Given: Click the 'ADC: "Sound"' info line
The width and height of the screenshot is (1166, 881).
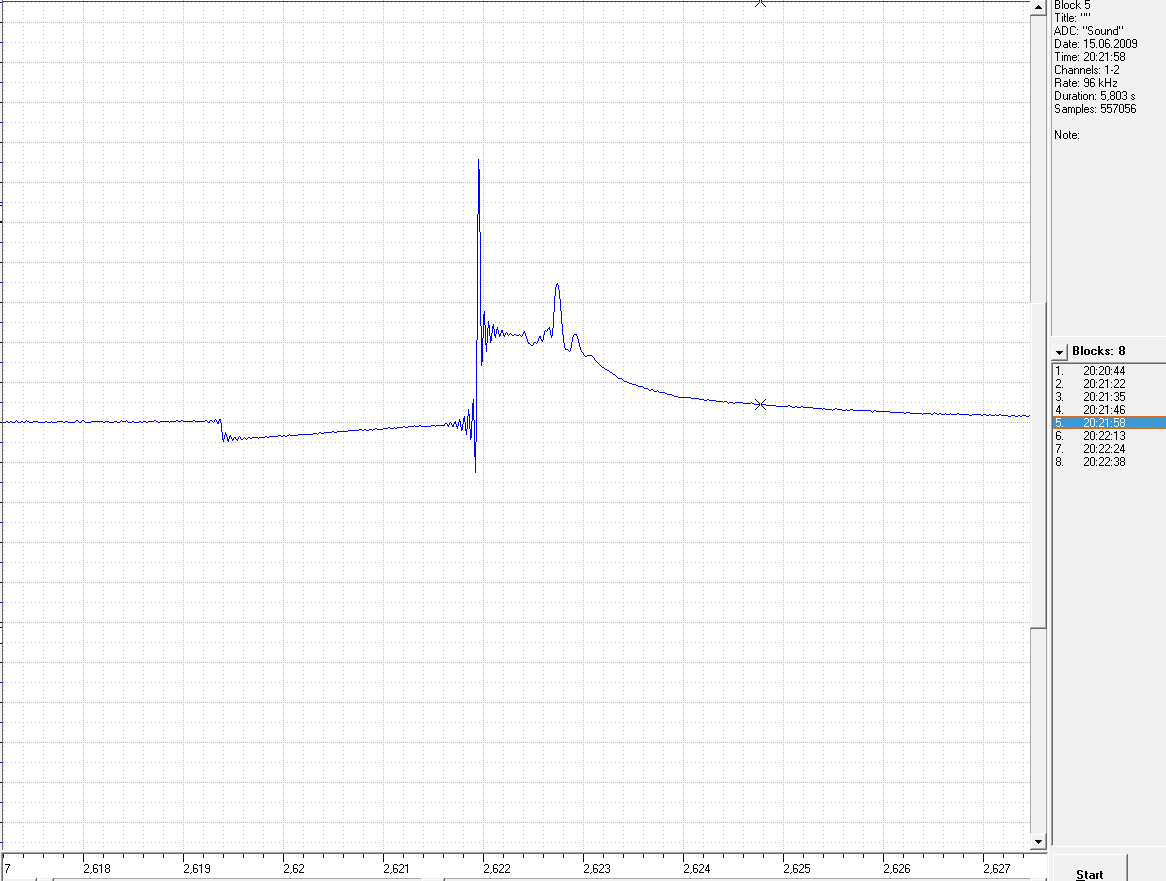Looking at the screenshot, I should [1089, 31].
